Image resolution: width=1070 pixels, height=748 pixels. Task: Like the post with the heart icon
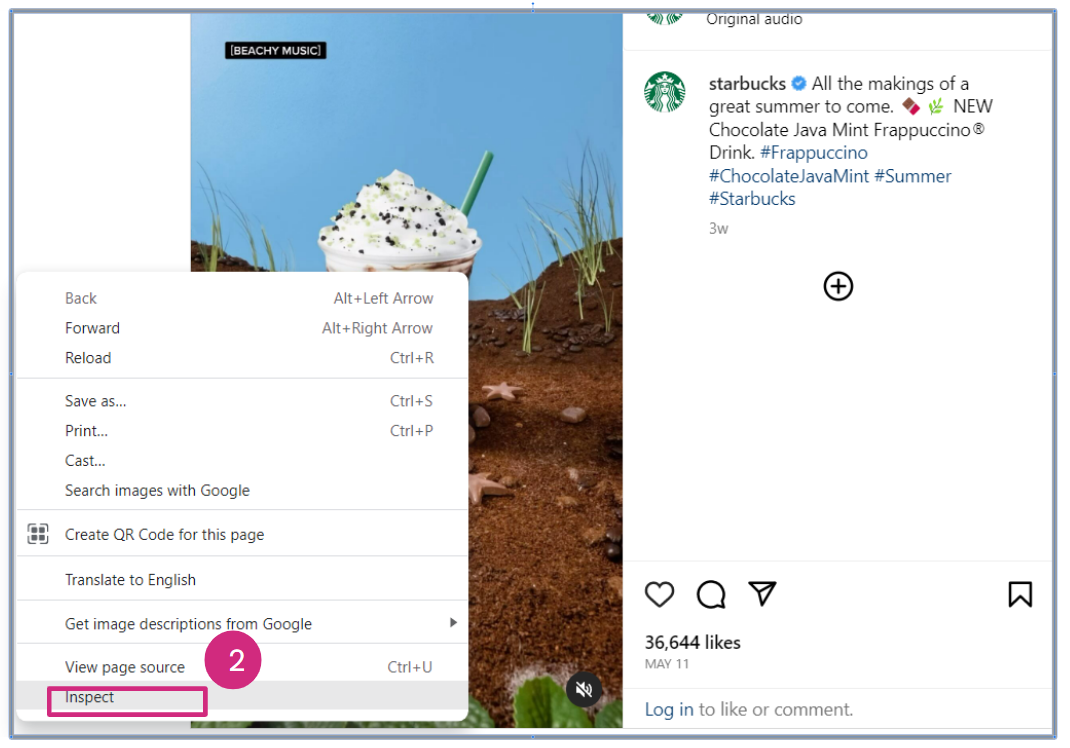(x=659, y=594)
